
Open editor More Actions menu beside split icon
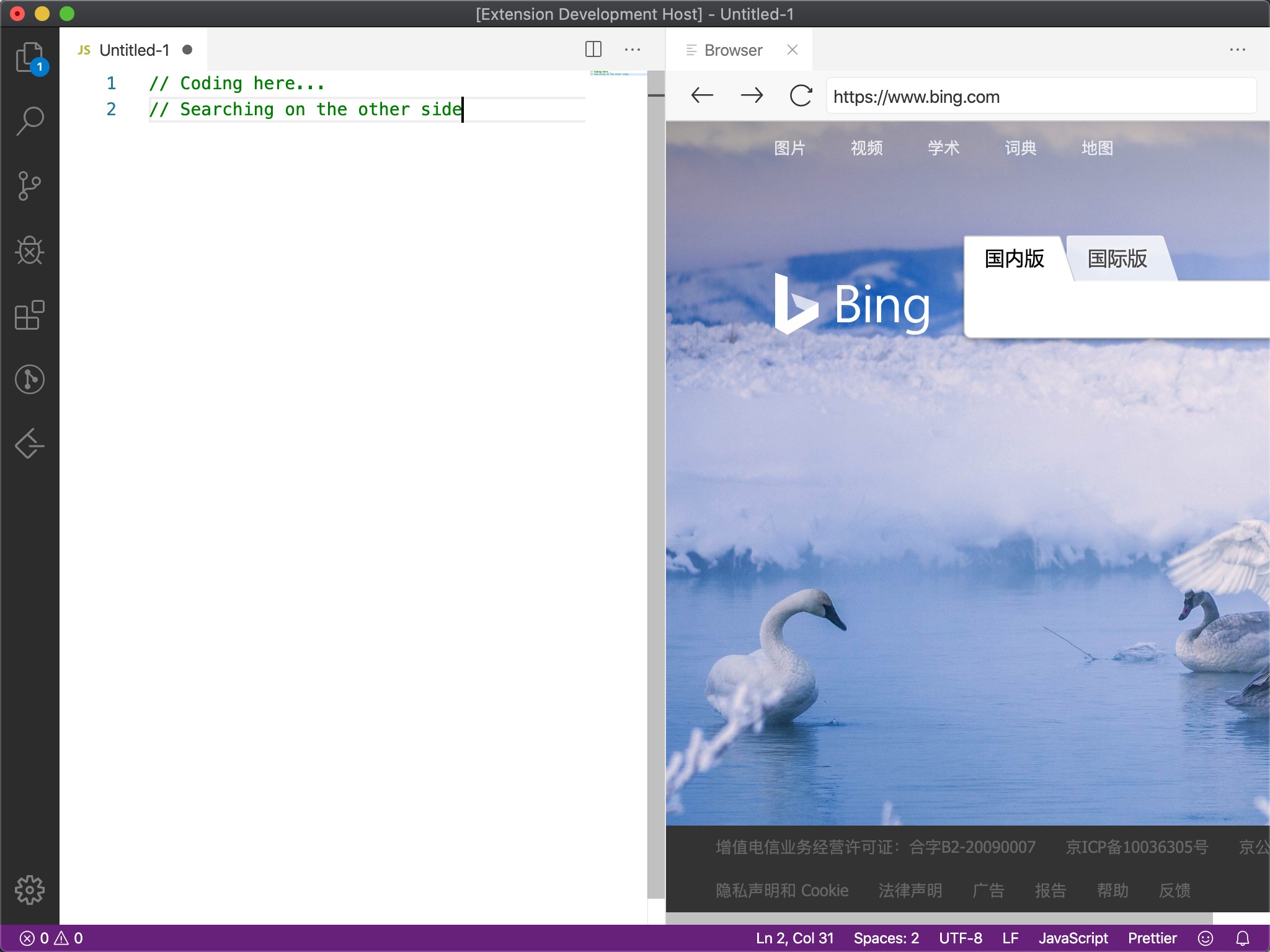[x=633, y=50]
